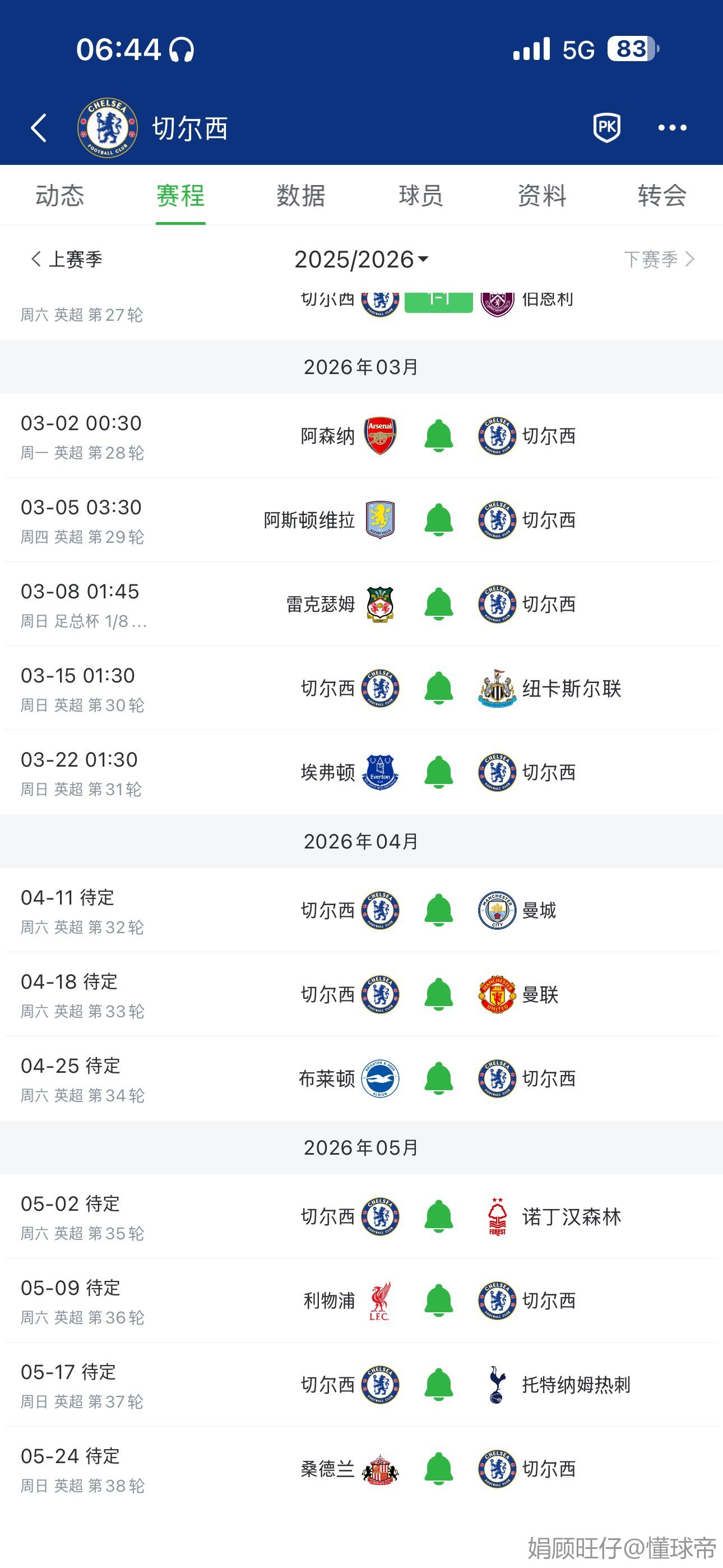Viewport: 723px width, 1568px height.
Task: Switch to the 球员 tab
Action: 420,196
